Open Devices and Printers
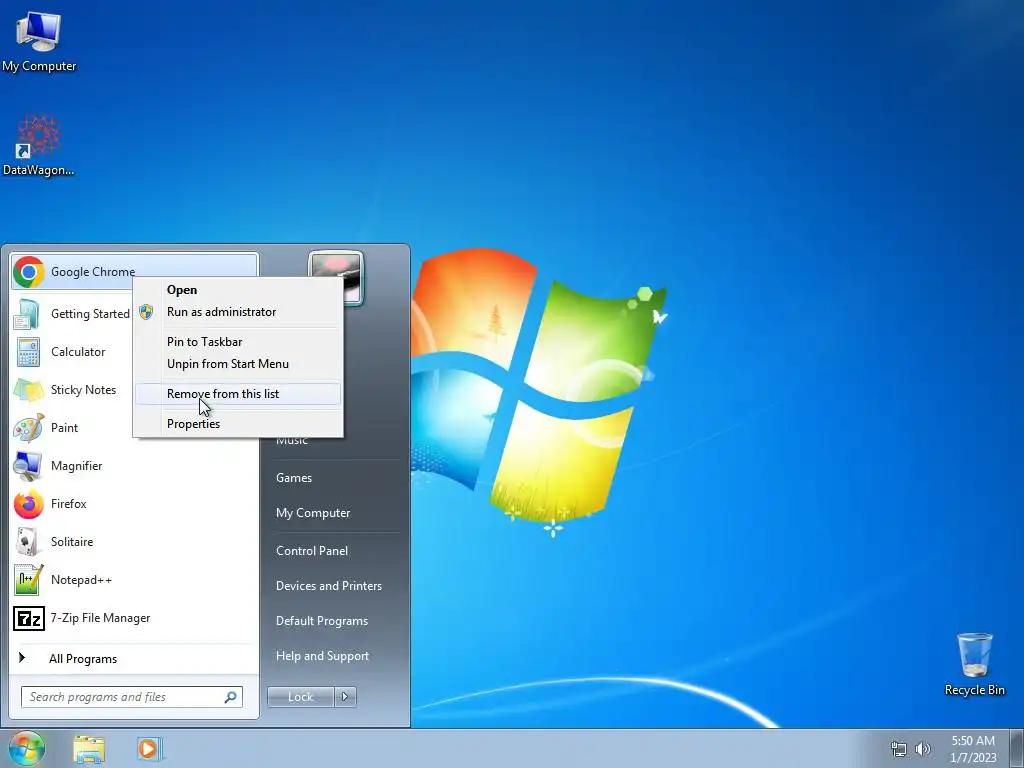Image resolution: width=1024 pixels, height=768 pixels. [x=328, y=586]
